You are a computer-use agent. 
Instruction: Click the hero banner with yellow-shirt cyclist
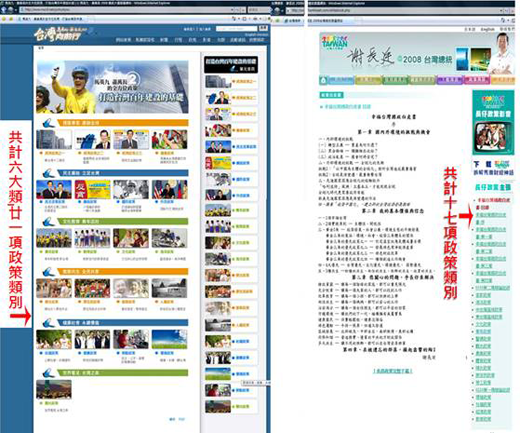click(112, 87)
